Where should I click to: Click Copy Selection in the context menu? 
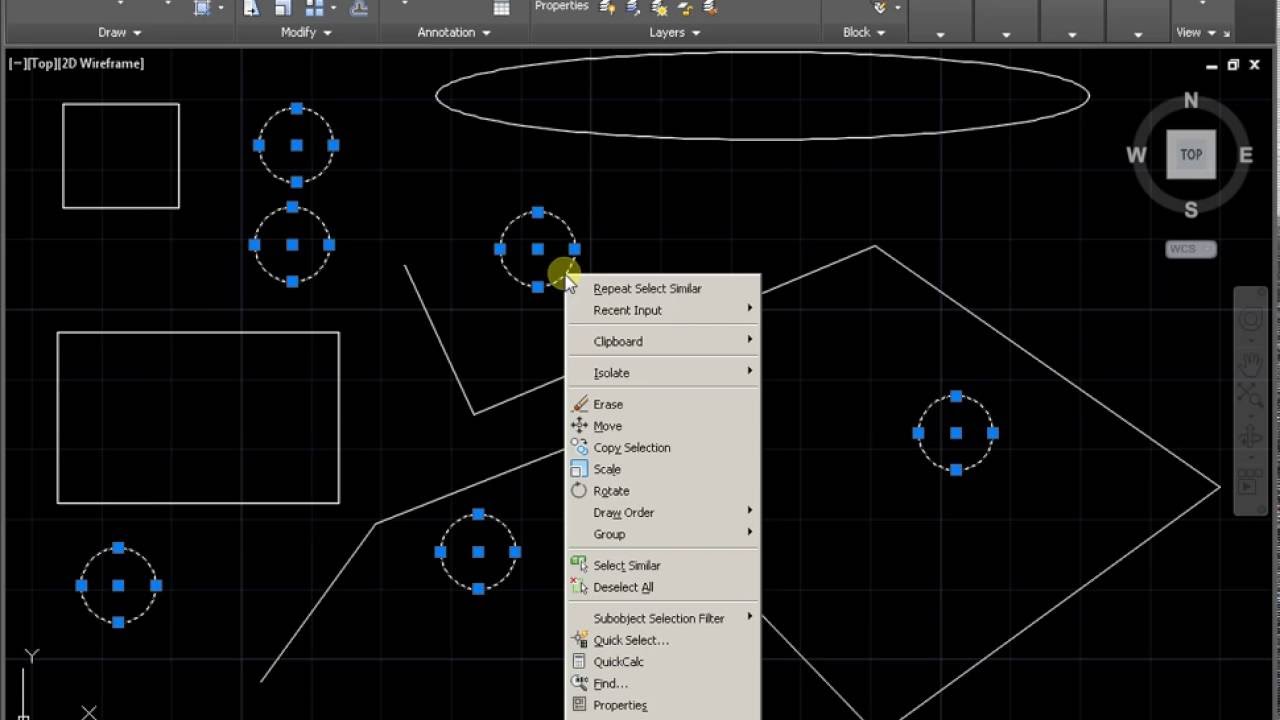[x=664, y=448]
